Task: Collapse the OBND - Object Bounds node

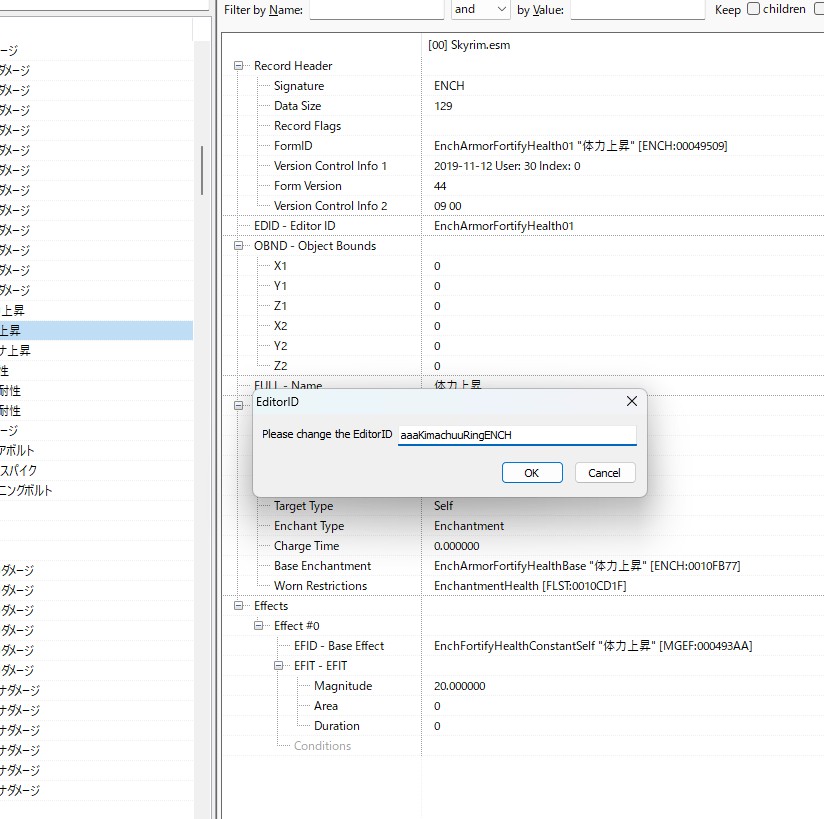Action: (239, 246)
